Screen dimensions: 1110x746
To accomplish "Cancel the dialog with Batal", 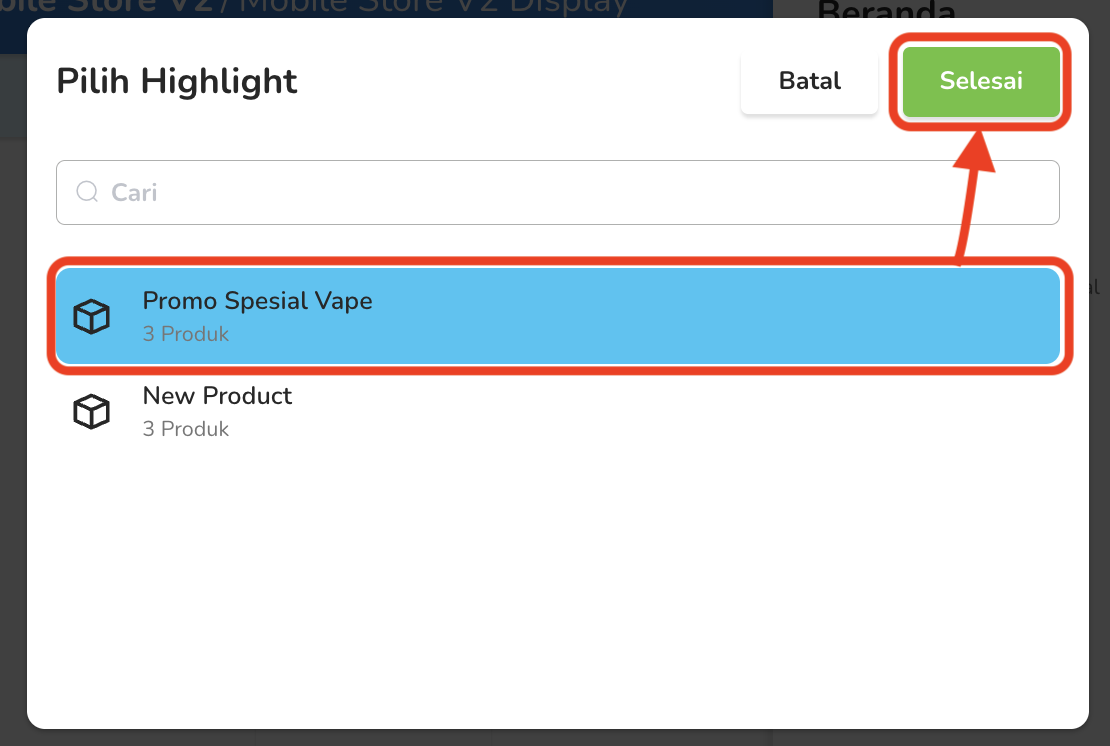I will point(809,81).
